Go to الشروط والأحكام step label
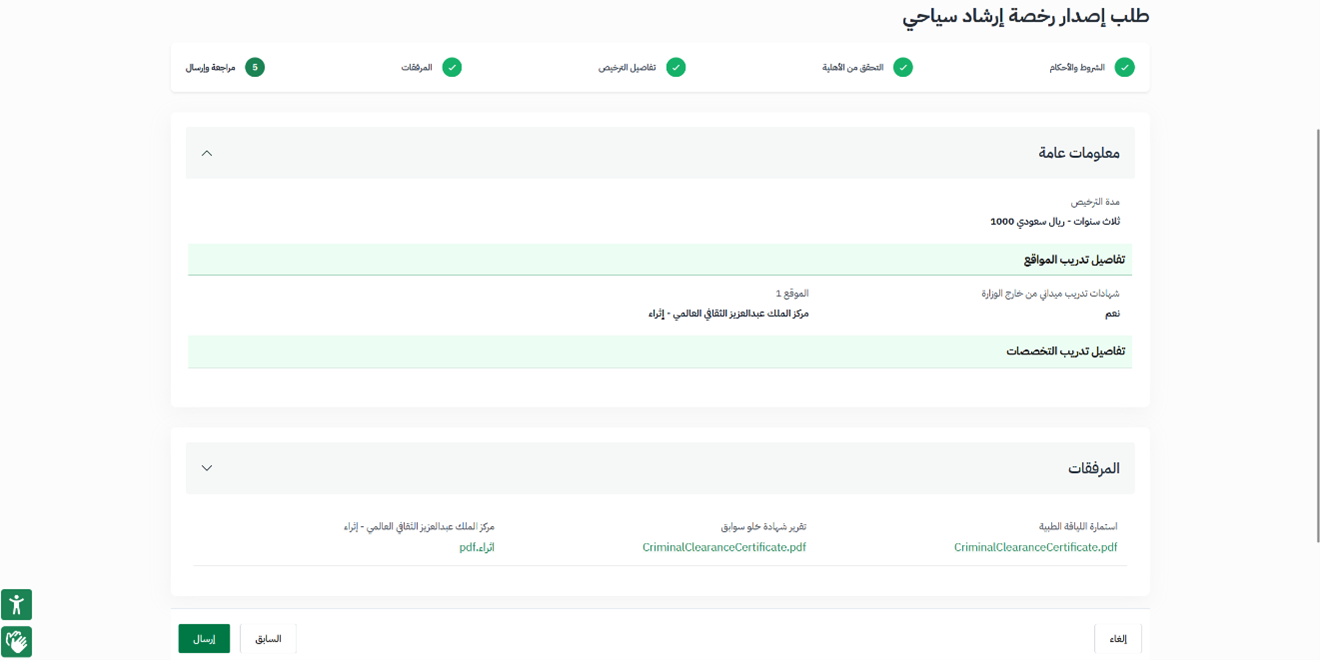This screenshot has width=1320, height=660. click(x=1077, y=68)
